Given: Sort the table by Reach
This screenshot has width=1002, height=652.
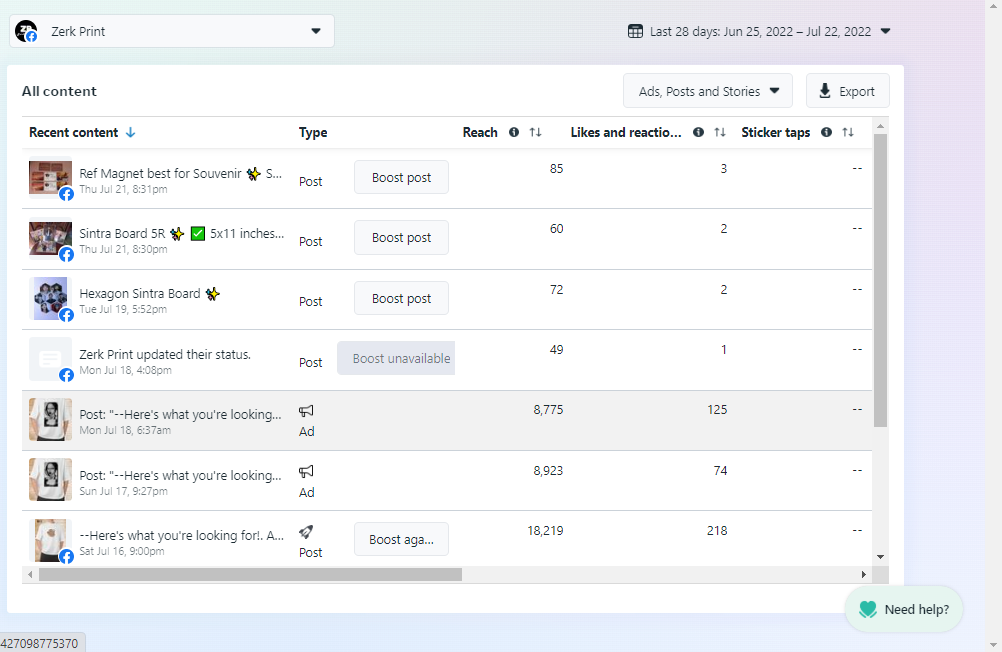Looking at the screenshot, I should [x=536, y=132].
